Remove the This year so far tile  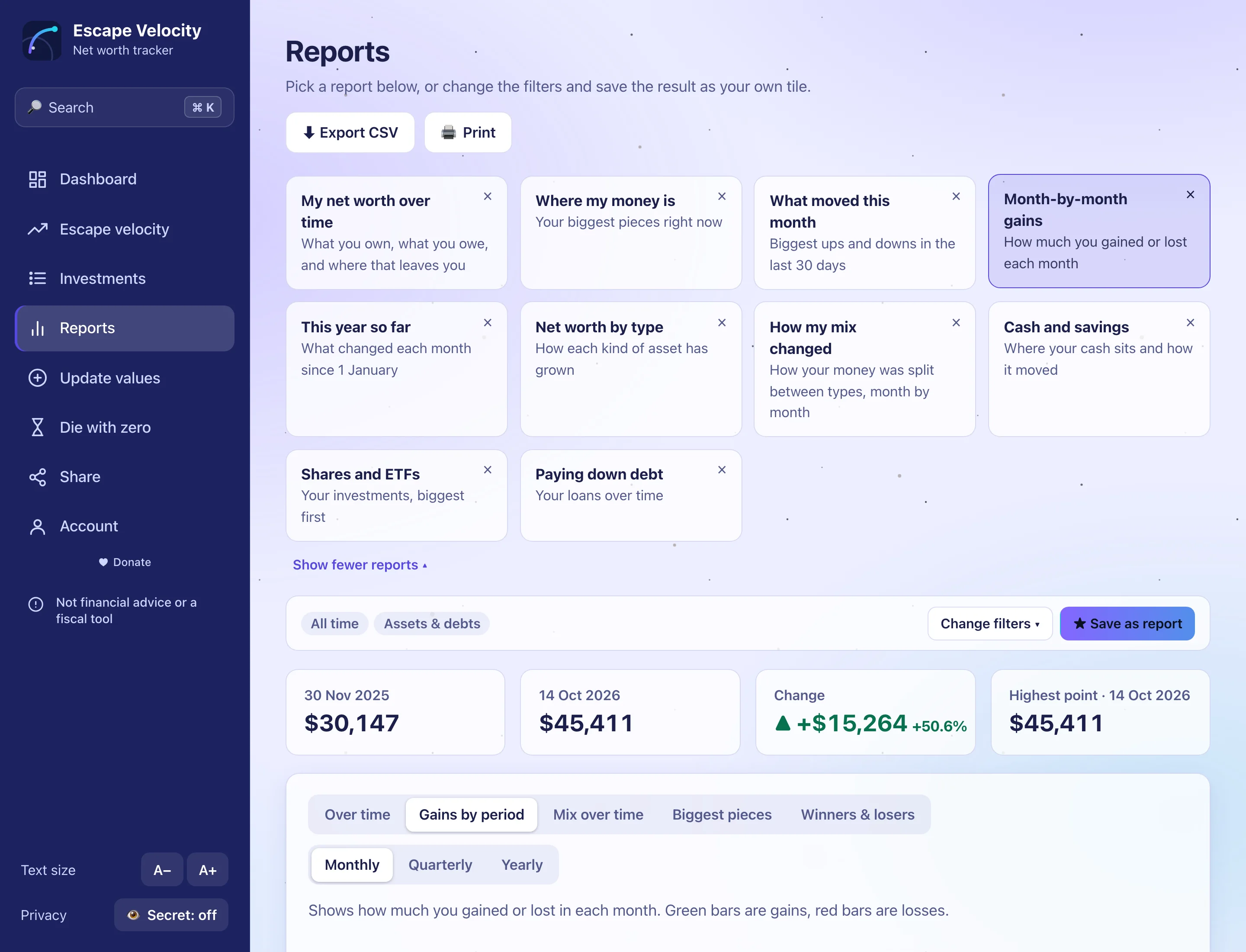(x=487, y=323)
